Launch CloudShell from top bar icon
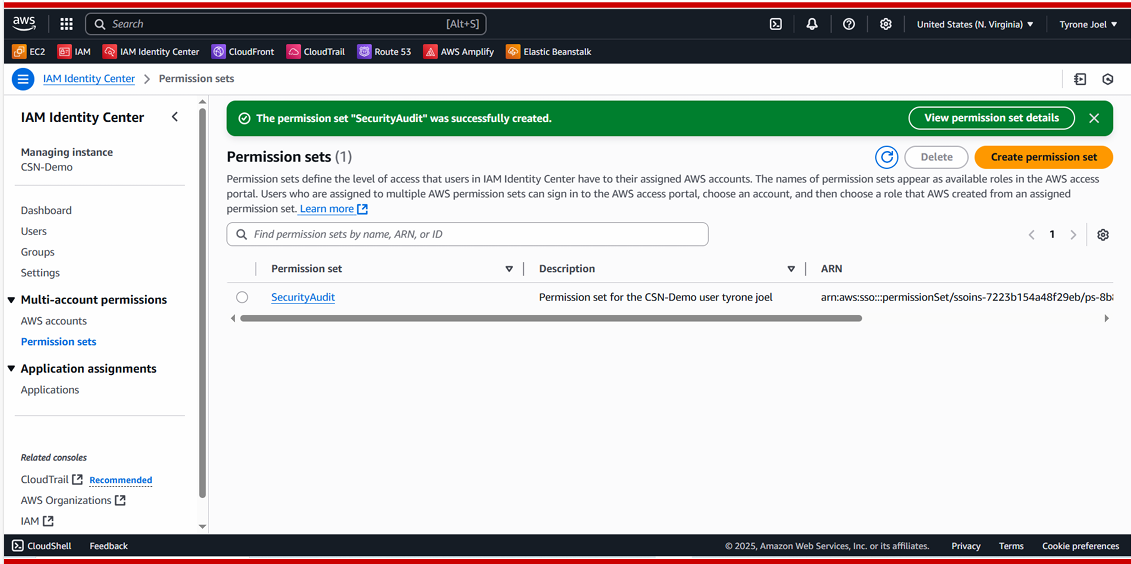Image resolution: width=1131 pixels, height=564 pixels. [775, 24]
